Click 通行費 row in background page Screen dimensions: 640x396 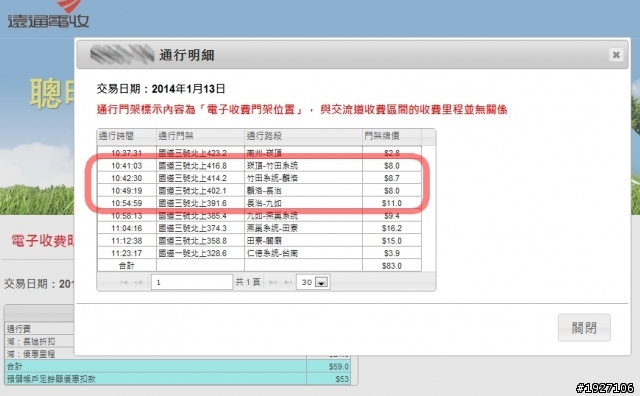pyautogui.click(x=39, y=329)
